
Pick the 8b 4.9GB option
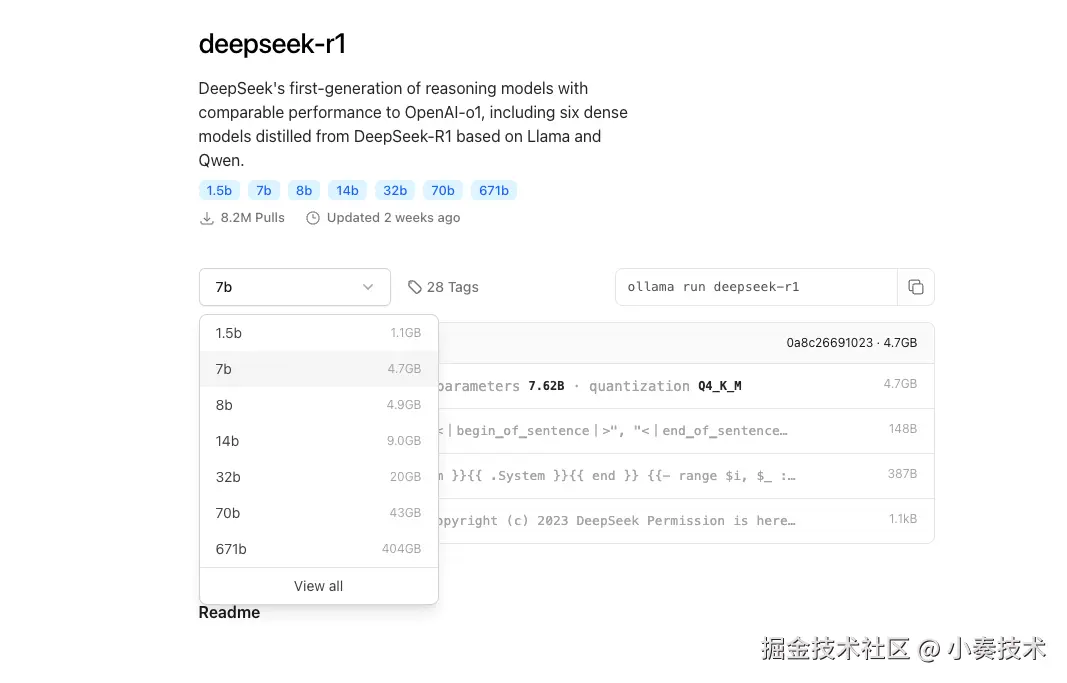(318, 405)
